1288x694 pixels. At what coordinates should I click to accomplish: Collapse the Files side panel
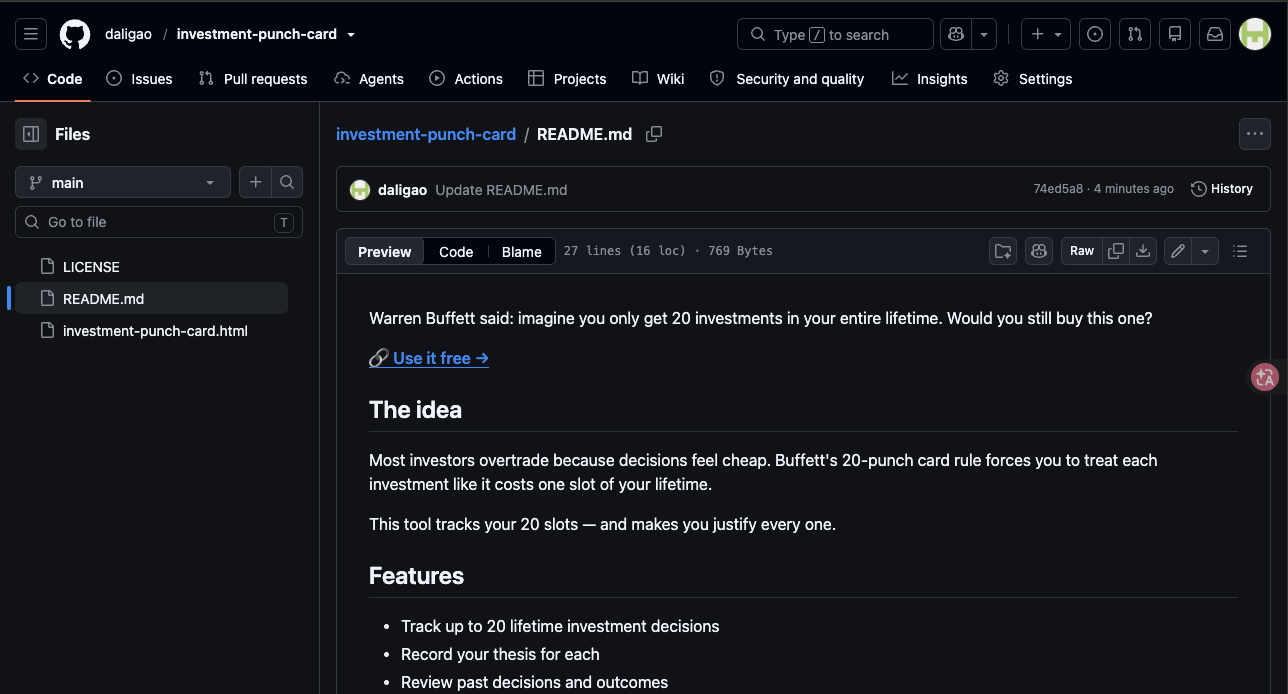click(x=31, y=134)
